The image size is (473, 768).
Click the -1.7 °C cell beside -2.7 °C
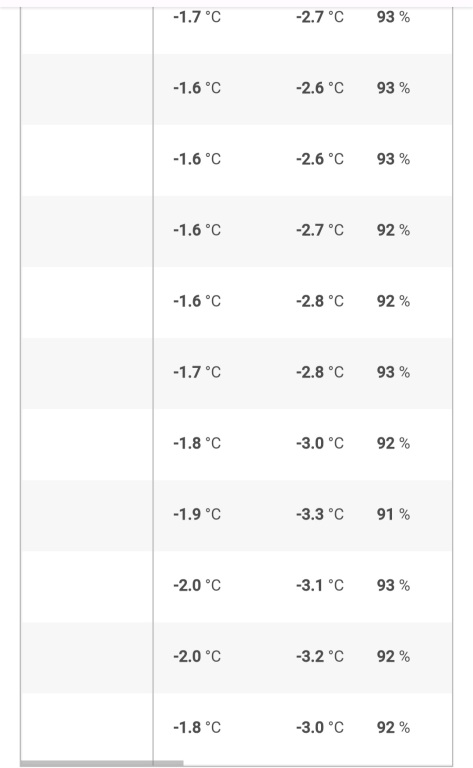[197, 17]
